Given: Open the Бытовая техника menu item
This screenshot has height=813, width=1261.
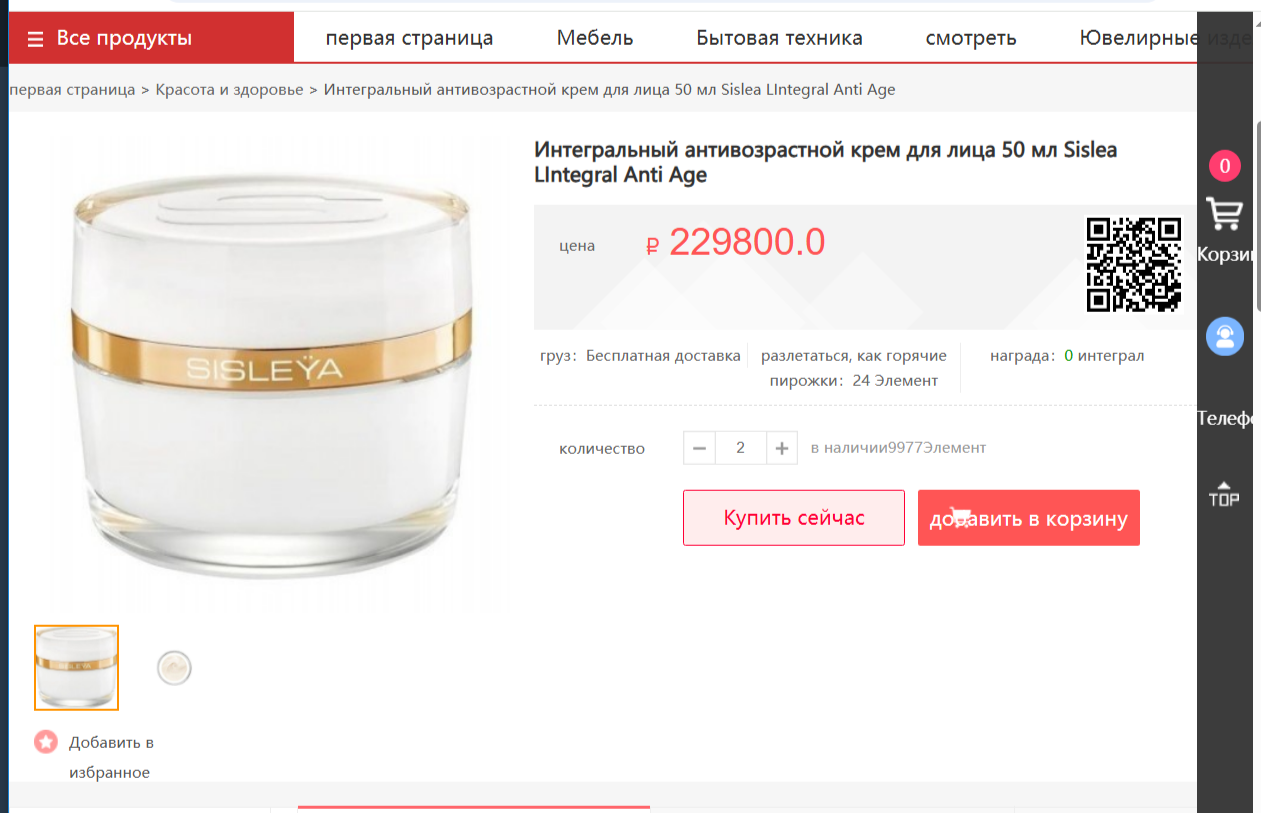Looking at the screenshot, I should (779, 38).
